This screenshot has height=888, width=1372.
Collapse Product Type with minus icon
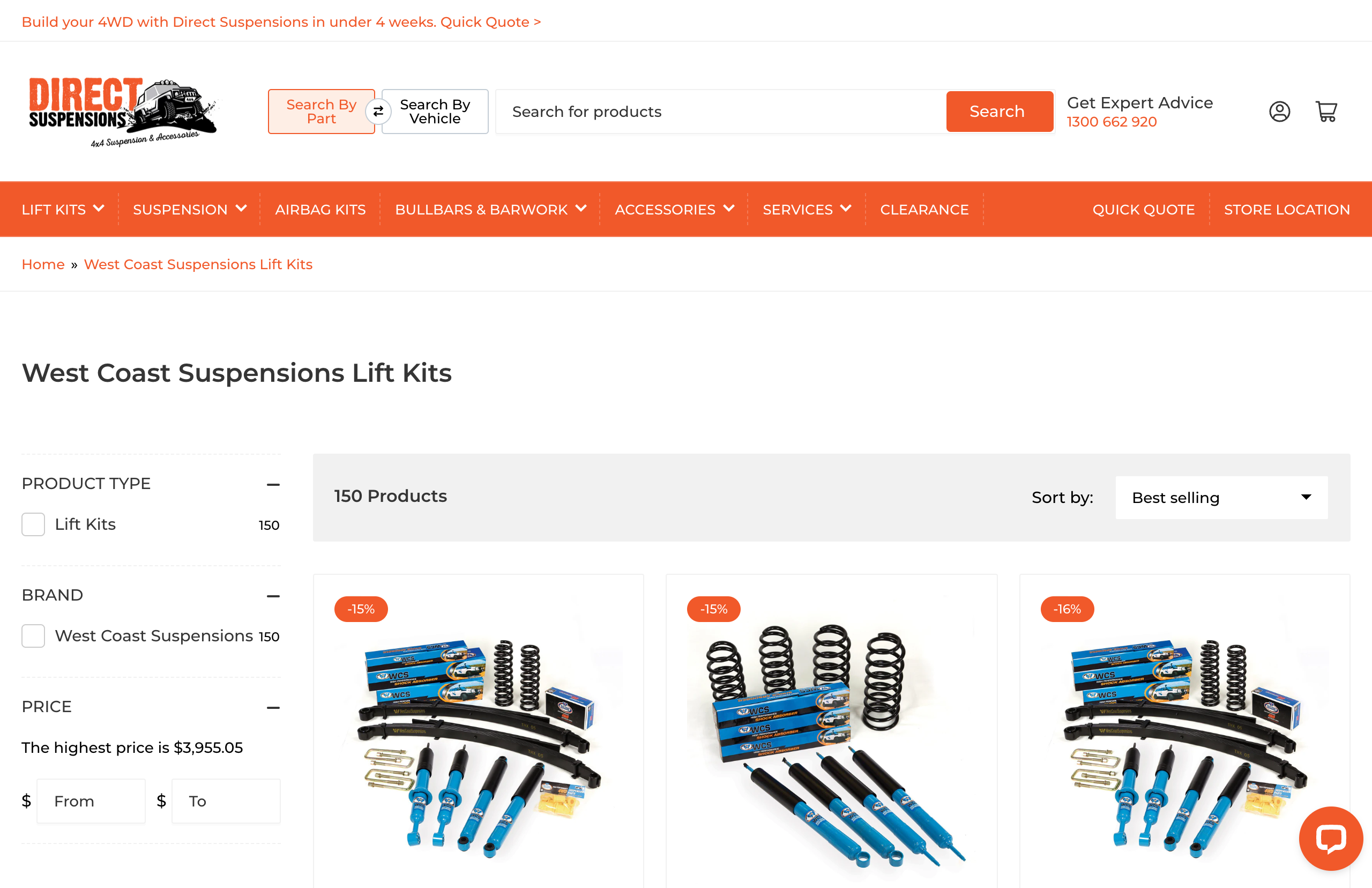point(273,484)
